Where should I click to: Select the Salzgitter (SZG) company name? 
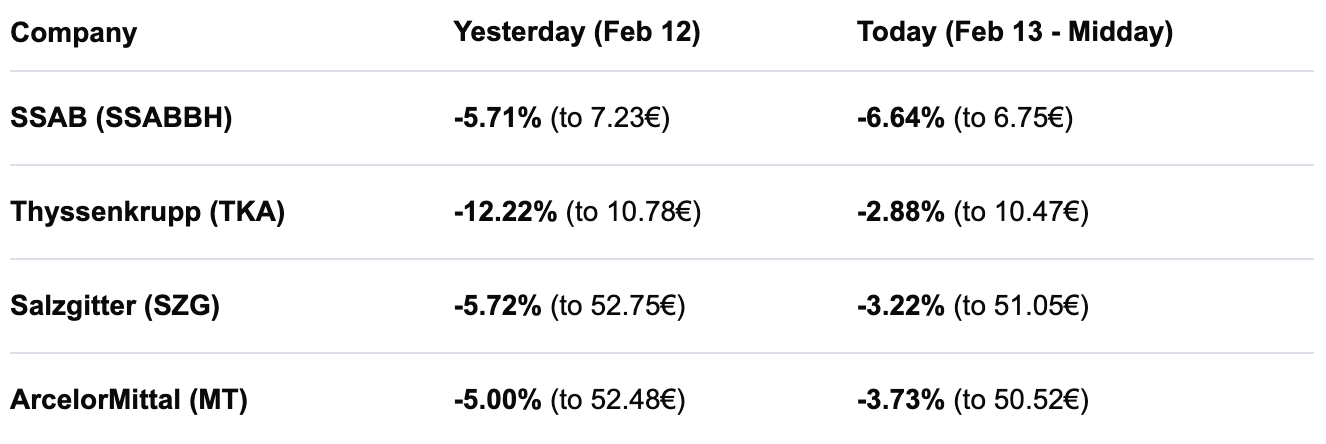(x=115, y=307)
